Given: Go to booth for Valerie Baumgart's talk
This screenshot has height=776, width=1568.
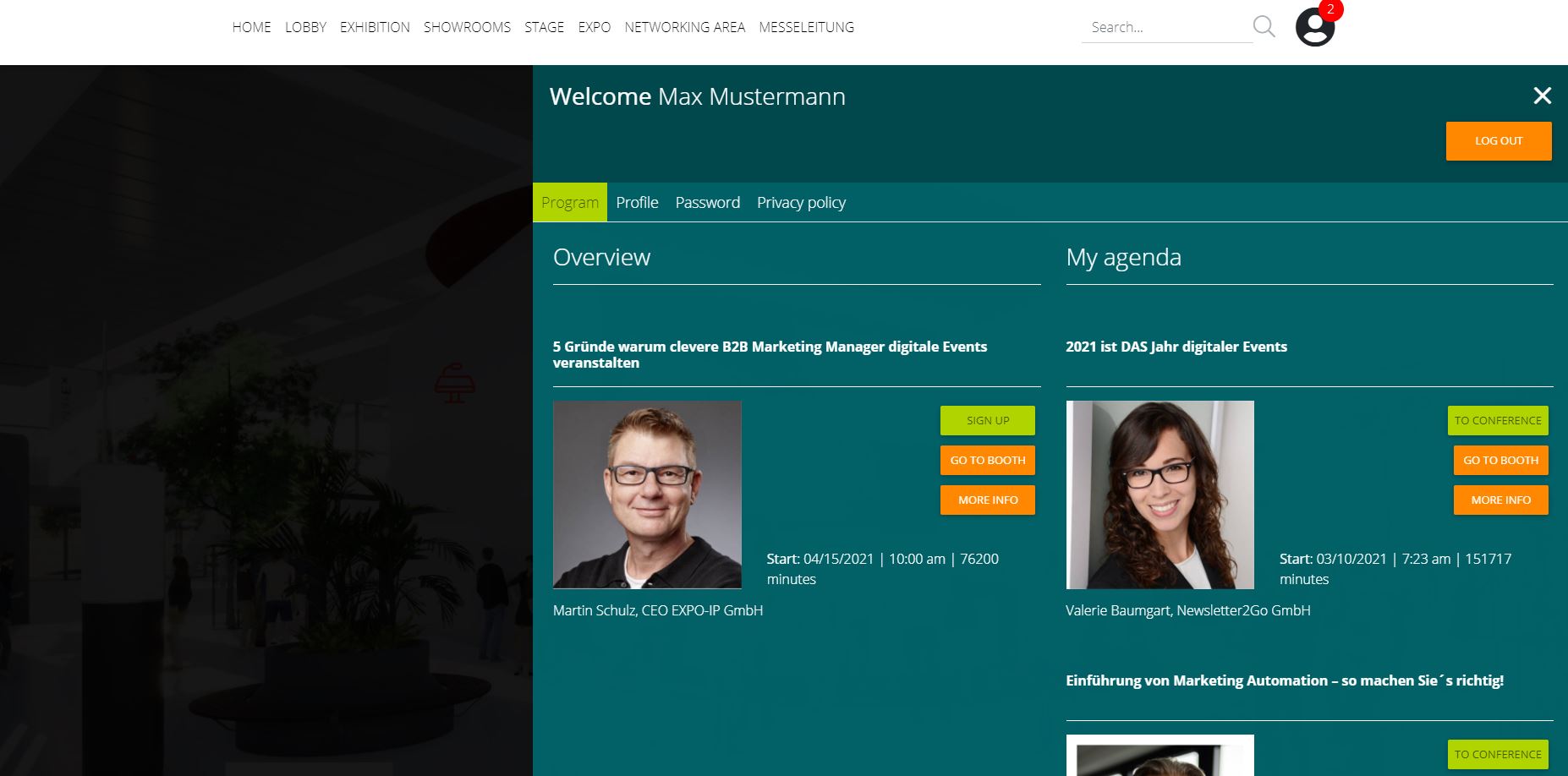Looking at the screenshot, I should pyautogui.click(x=1499, y=460).
